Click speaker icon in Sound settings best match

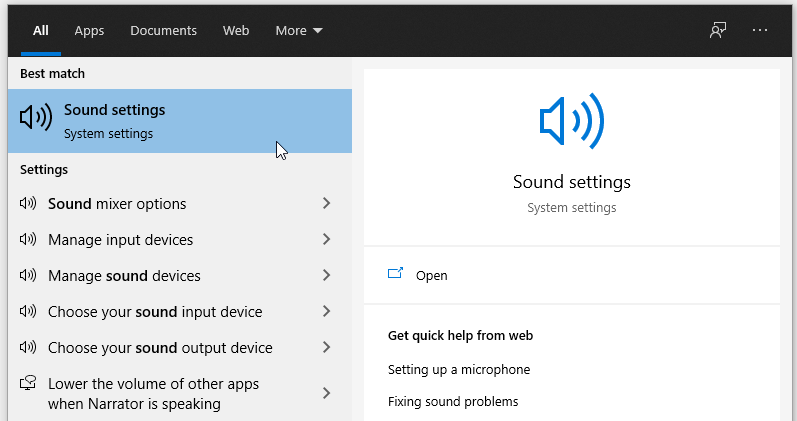point(36,117)
